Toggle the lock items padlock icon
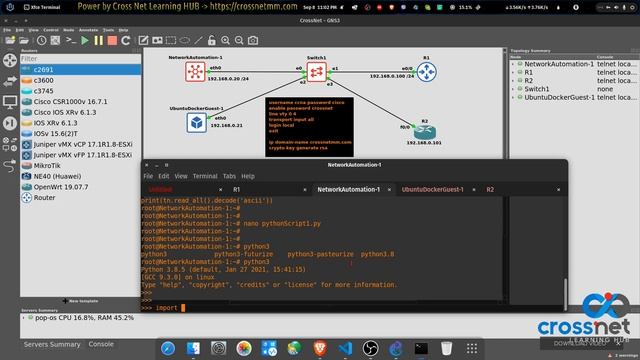640x360 pixels. click(x=211, y=40)
